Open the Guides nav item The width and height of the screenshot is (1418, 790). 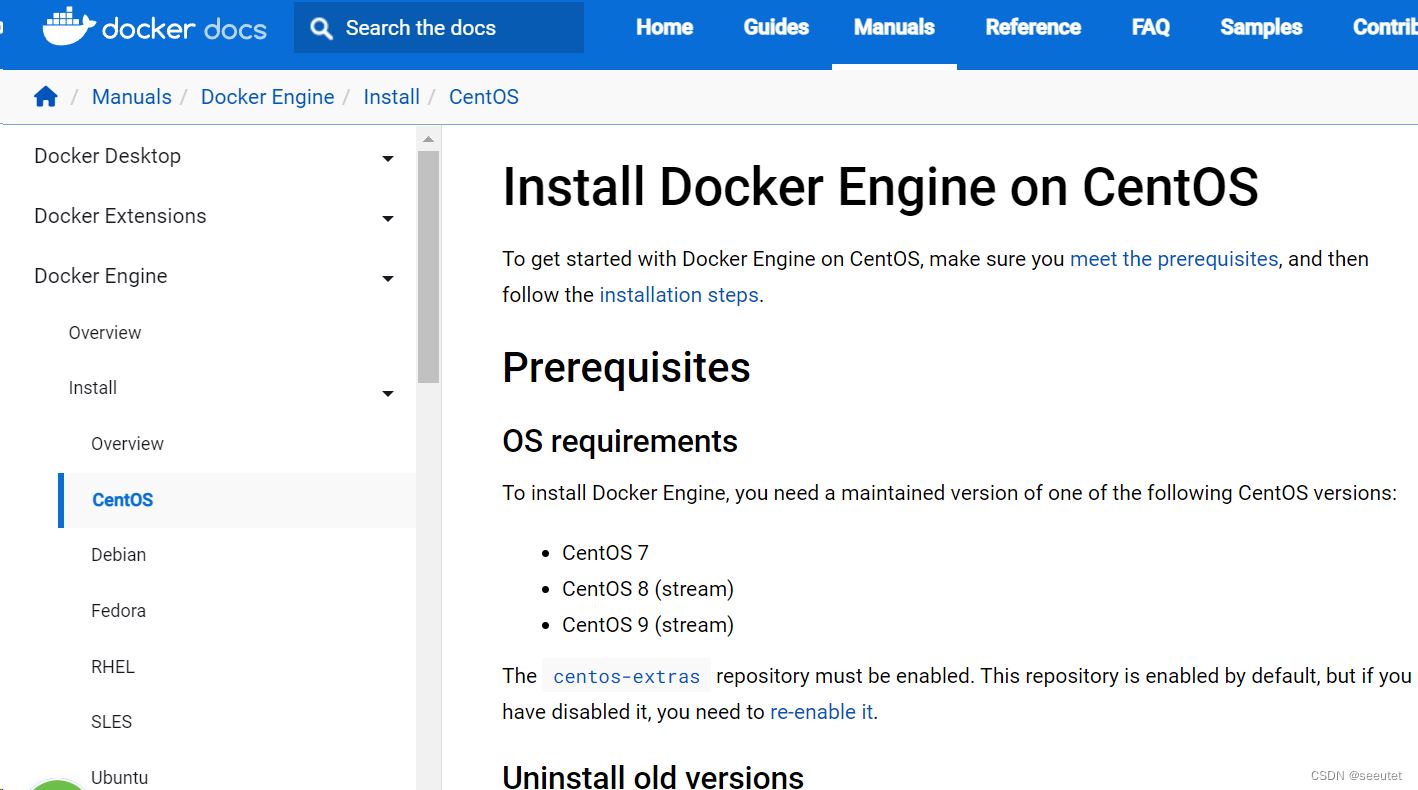pos(776,27)
